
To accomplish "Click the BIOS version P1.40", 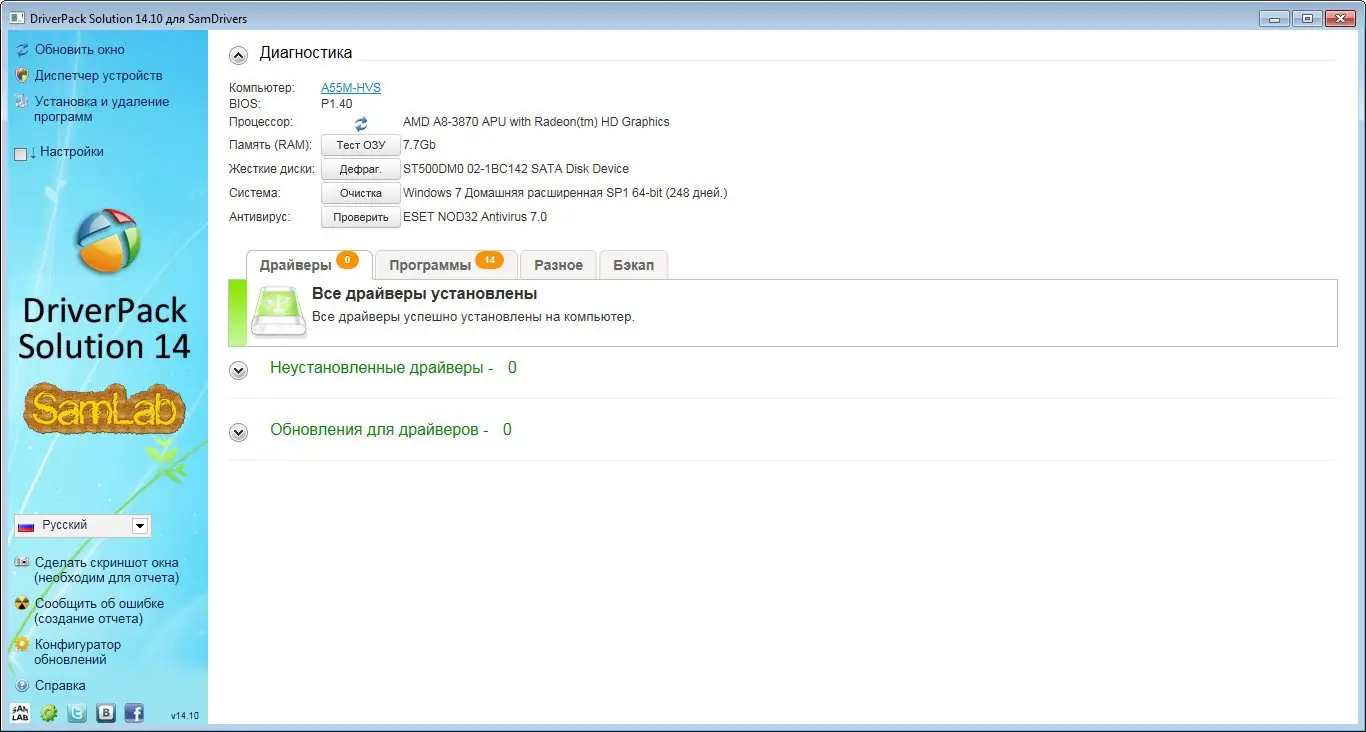I will (336, 104).
